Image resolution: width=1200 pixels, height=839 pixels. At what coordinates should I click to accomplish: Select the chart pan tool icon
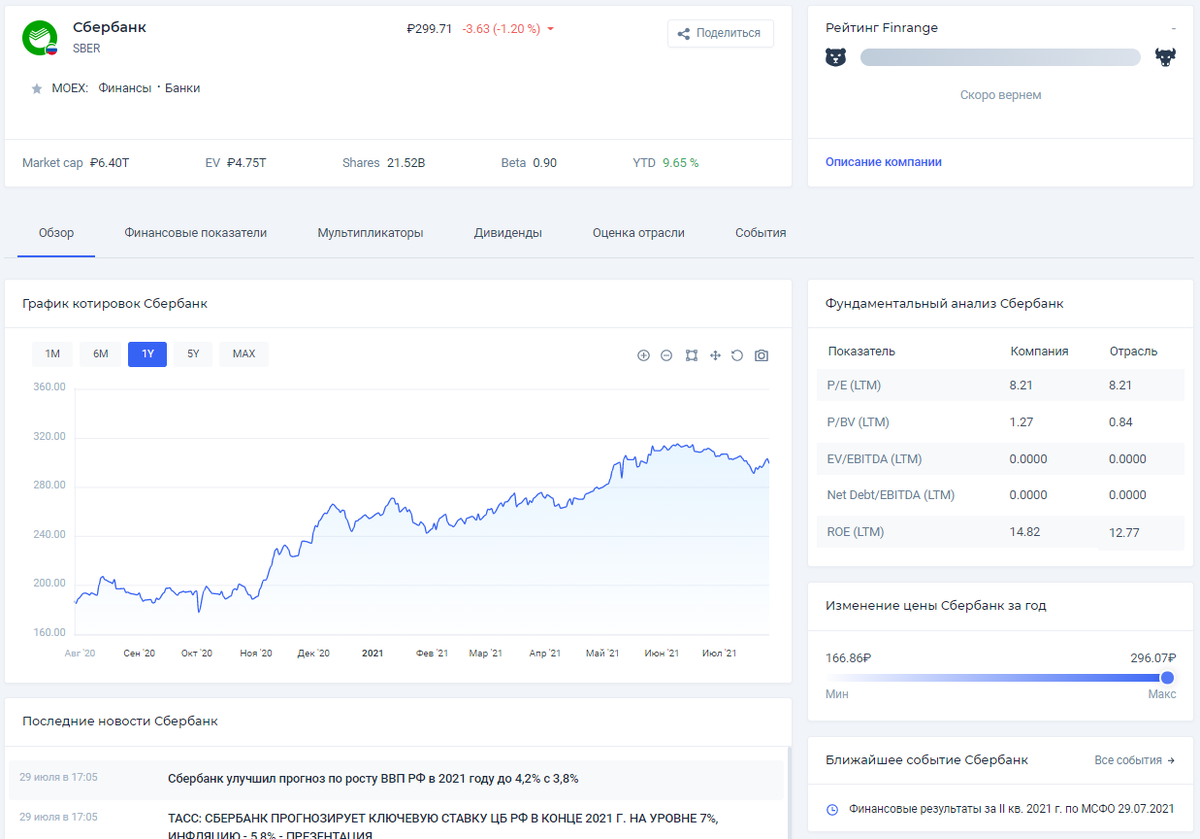click(715, 355)
